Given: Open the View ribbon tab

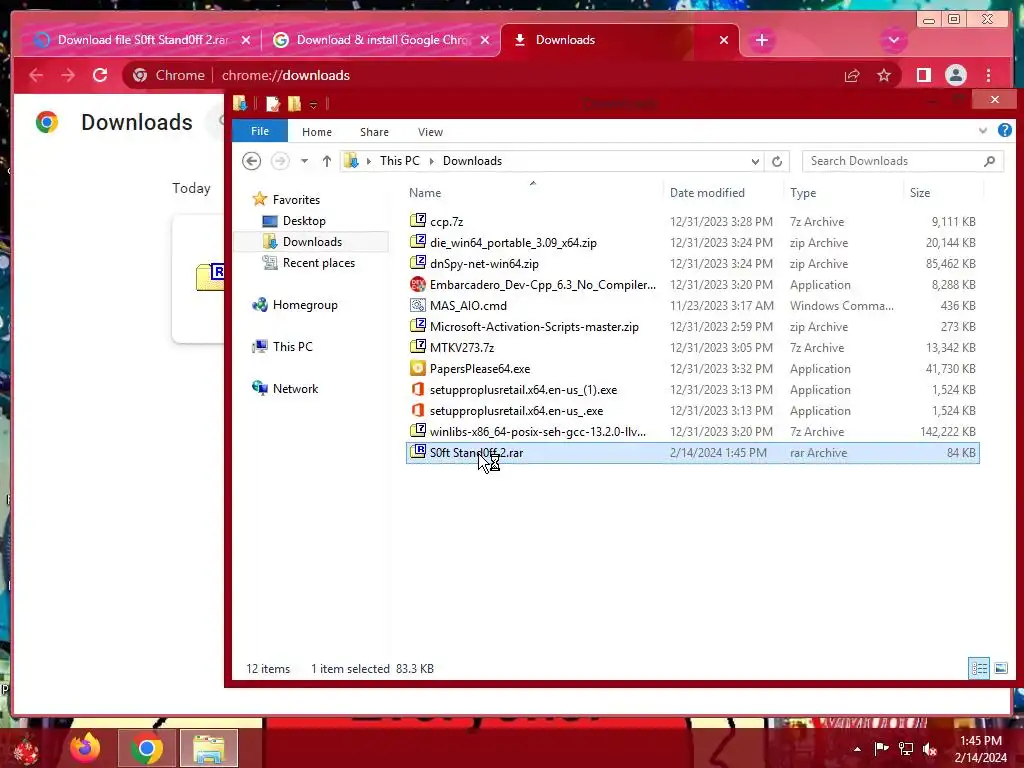Looking at the screenshot, I should tap(430, 132).
